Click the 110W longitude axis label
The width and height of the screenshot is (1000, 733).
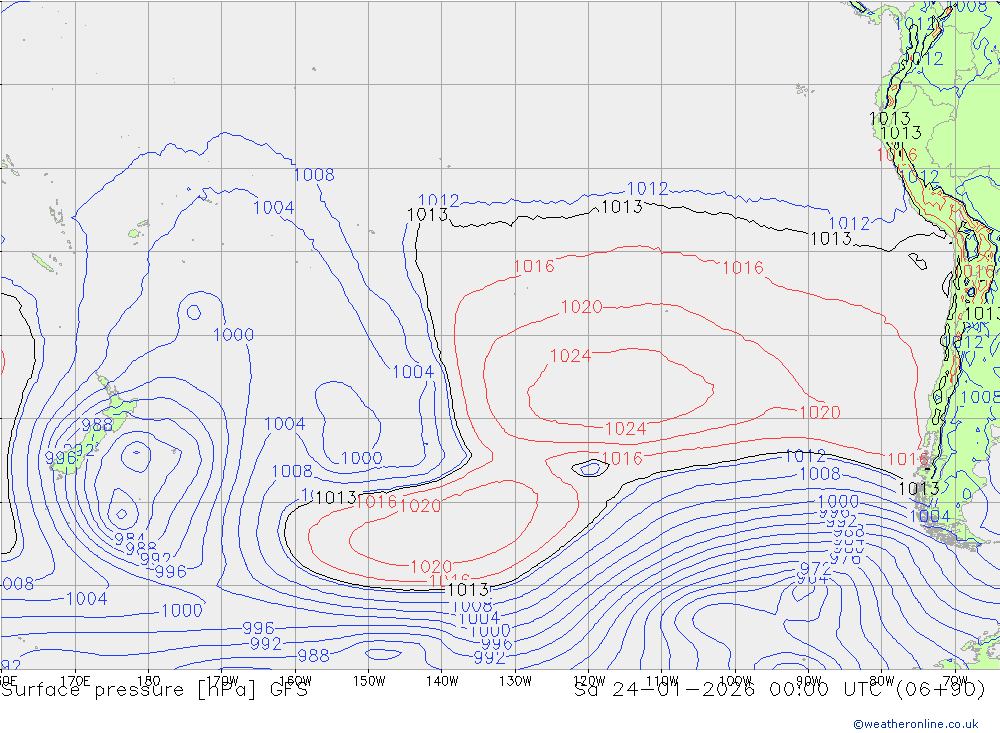pos(660,681)
